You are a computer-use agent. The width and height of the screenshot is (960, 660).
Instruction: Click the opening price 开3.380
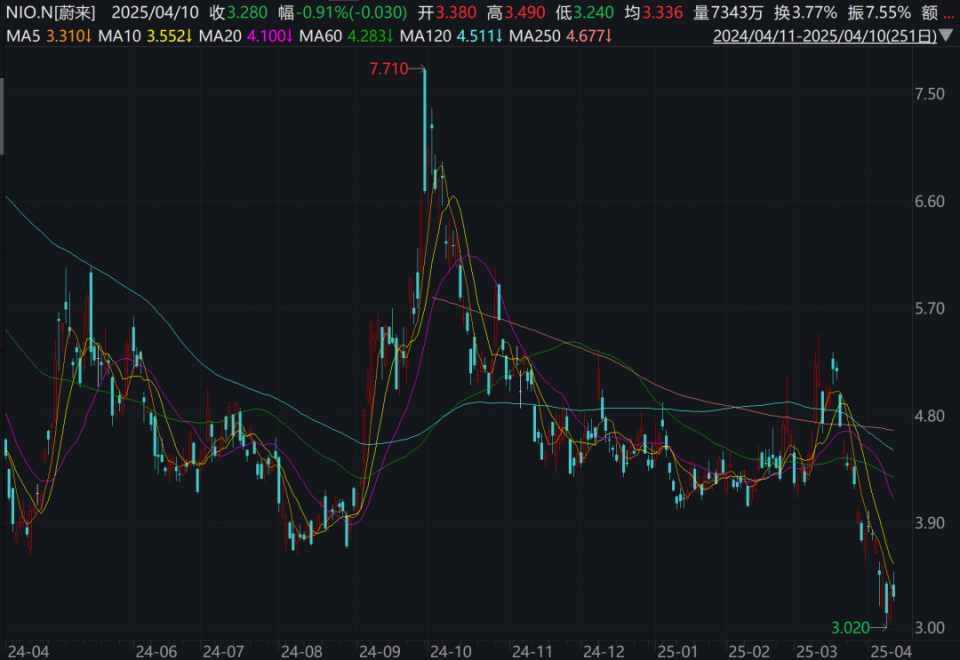click(447, 12)
